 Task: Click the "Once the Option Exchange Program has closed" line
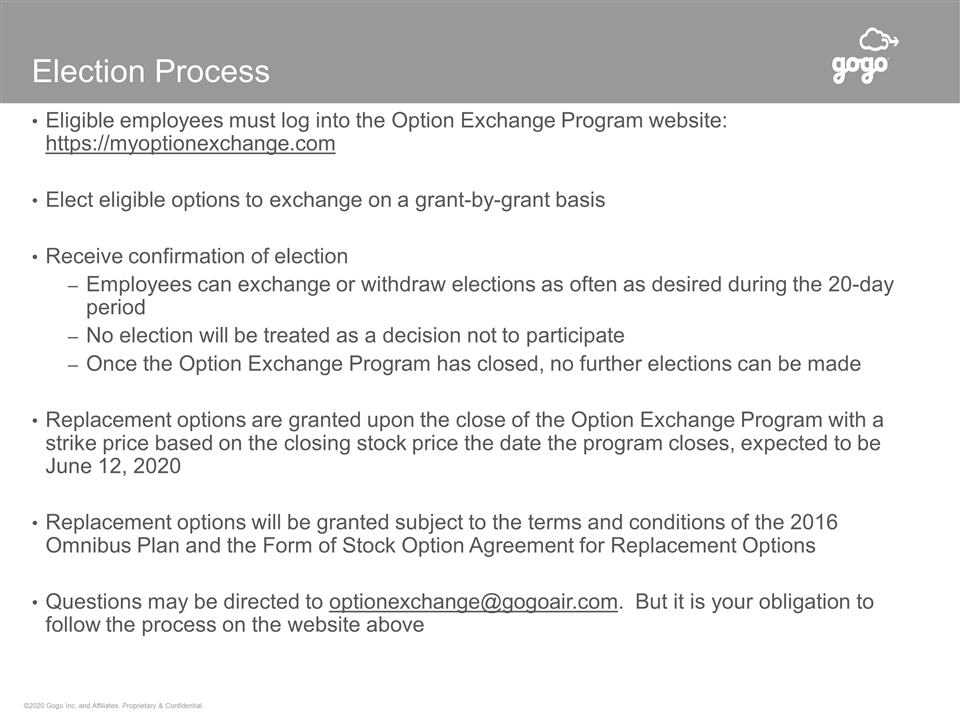click(473, 364)
